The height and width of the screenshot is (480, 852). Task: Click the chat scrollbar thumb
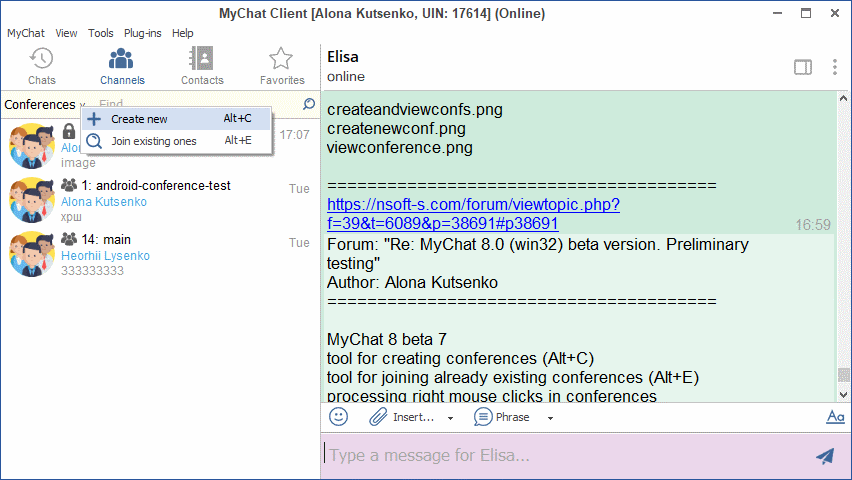[x=843, y=375]
